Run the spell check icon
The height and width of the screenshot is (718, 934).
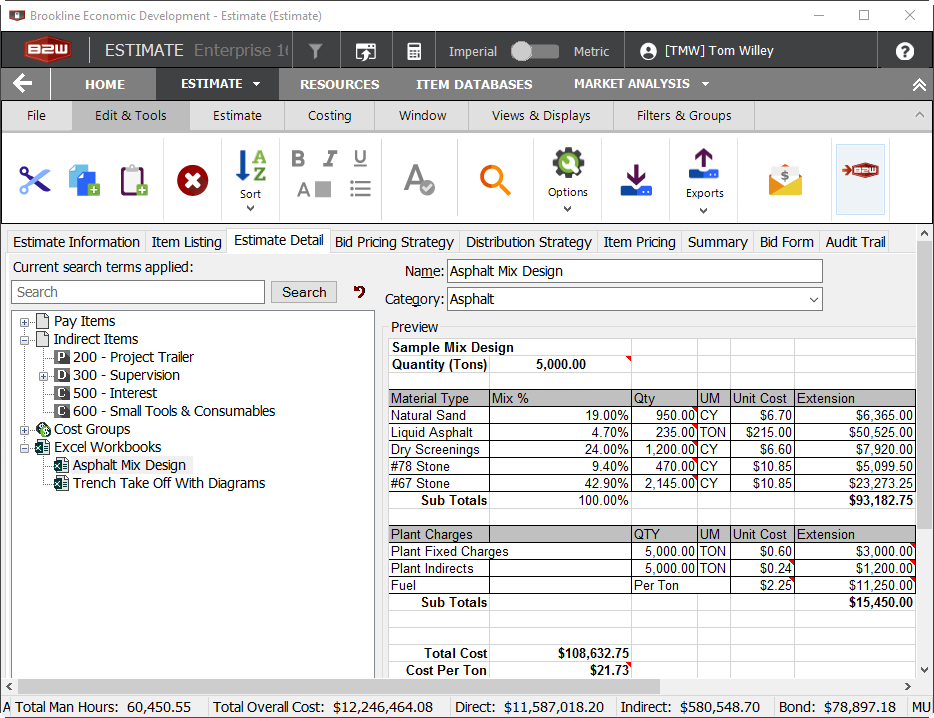419,179
